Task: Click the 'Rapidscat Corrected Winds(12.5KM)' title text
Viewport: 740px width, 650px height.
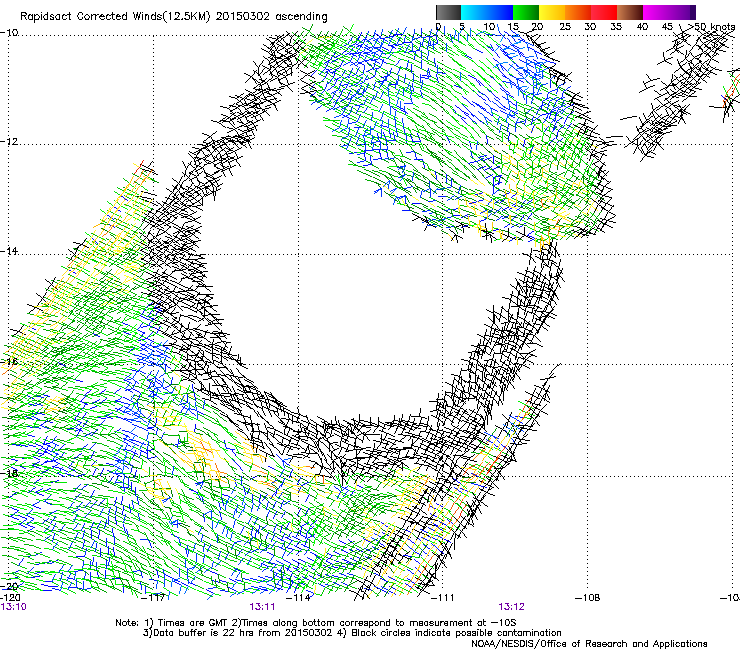Action: coord(115,17)
